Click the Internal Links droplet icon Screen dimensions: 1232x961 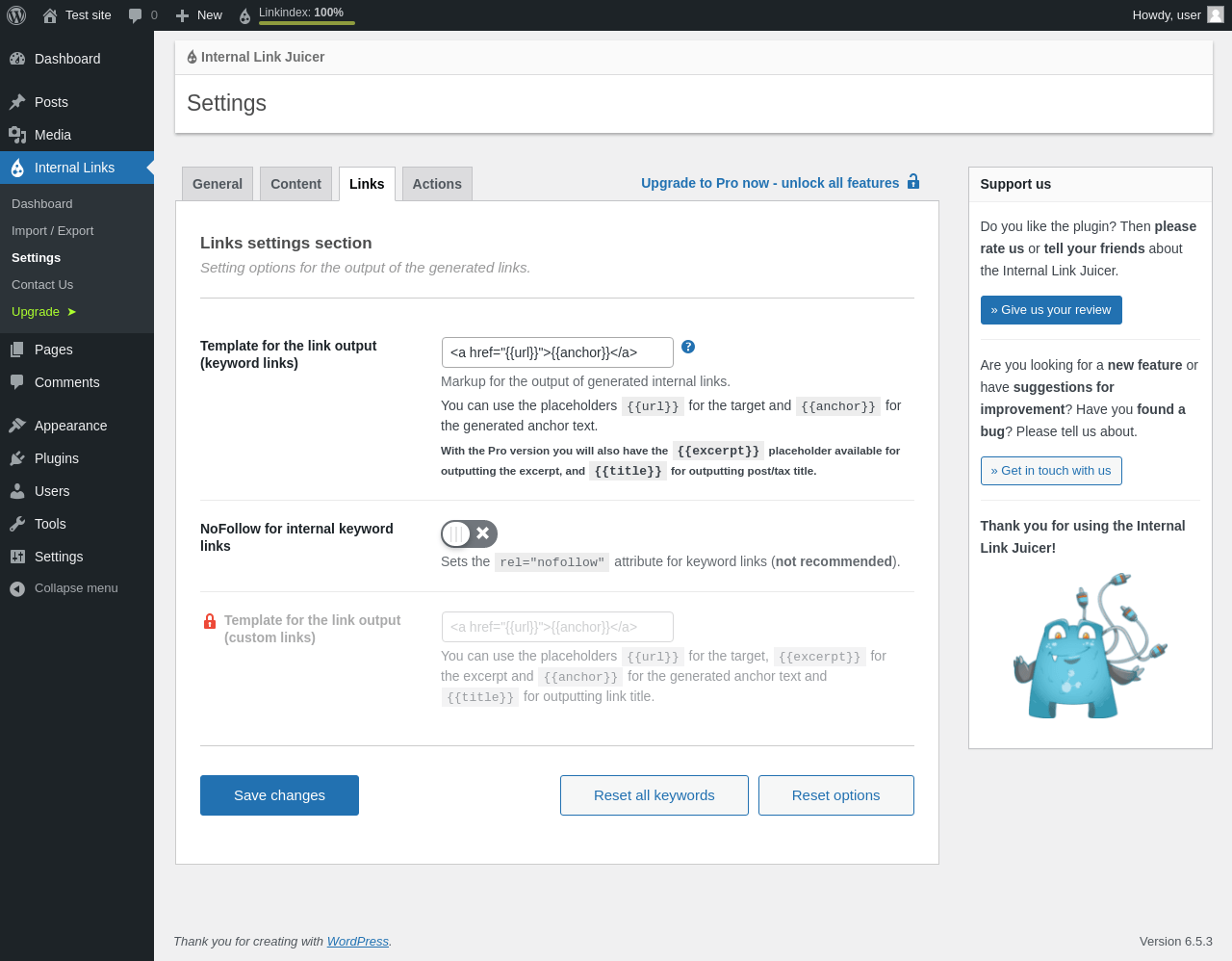tap(17, 168)
